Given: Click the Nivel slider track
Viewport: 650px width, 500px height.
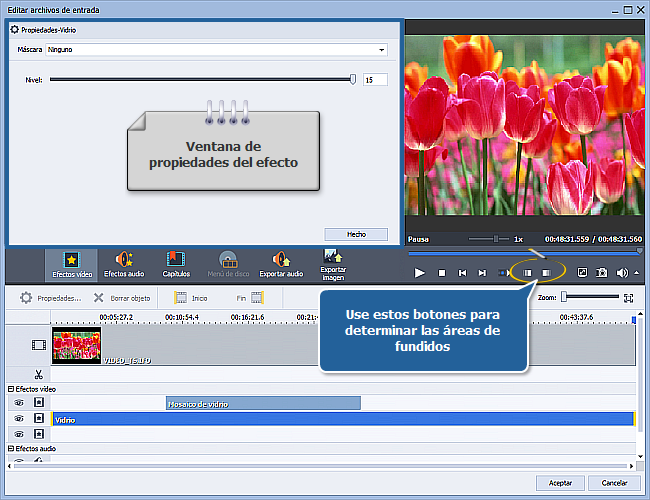Looking at the screenshot, I should tap(200, 79).
